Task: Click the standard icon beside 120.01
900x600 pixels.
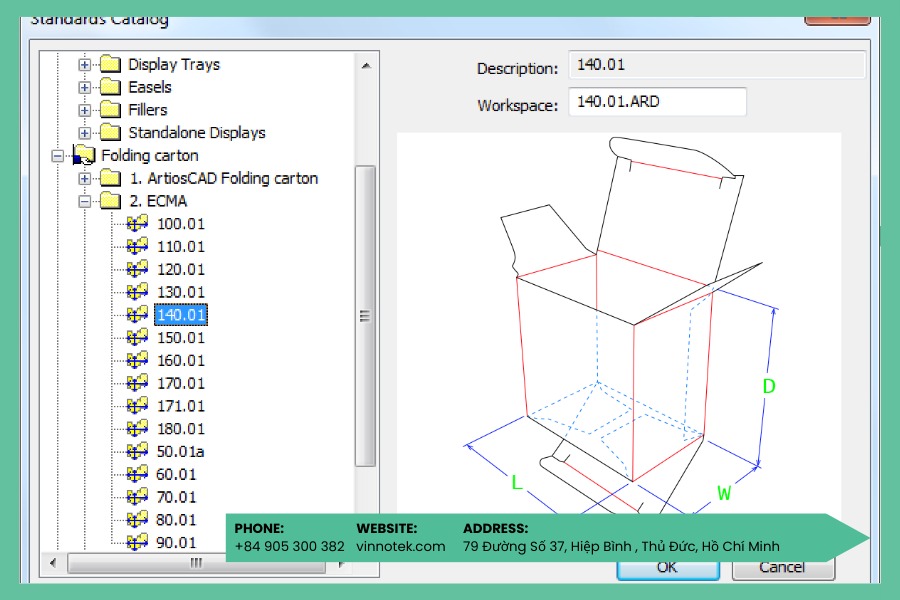Action: [x=137, y=269]
